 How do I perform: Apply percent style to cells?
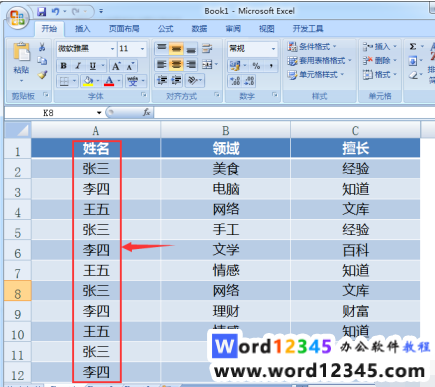coord(256,66)
